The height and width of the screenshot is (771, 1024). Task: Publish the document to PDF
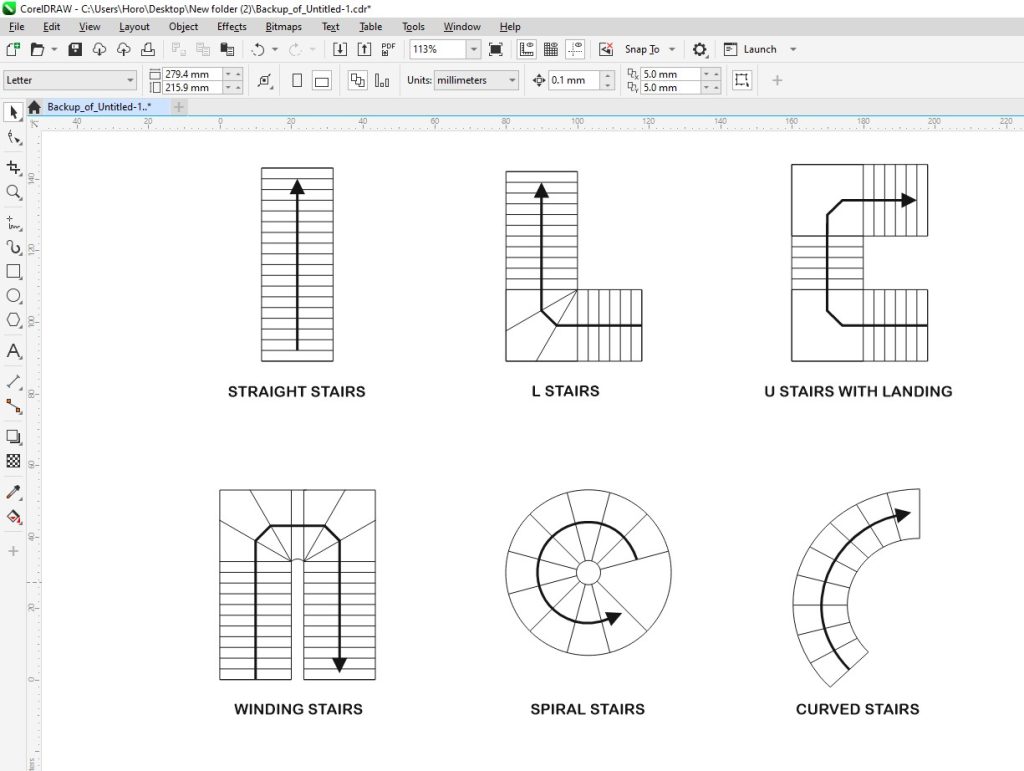click(388, 48)
